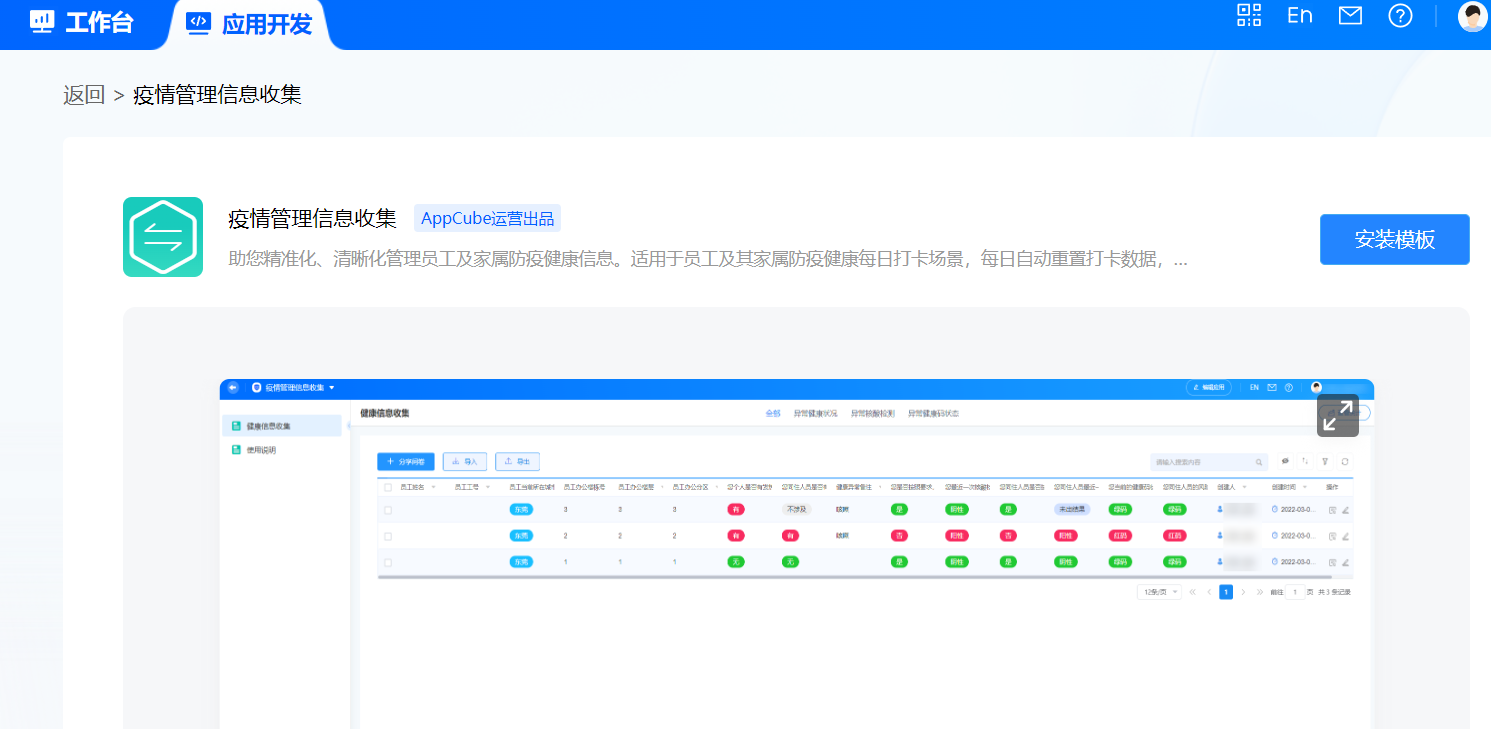
Task: Open the QR code icon in header
Action: tap(1249, 16)
